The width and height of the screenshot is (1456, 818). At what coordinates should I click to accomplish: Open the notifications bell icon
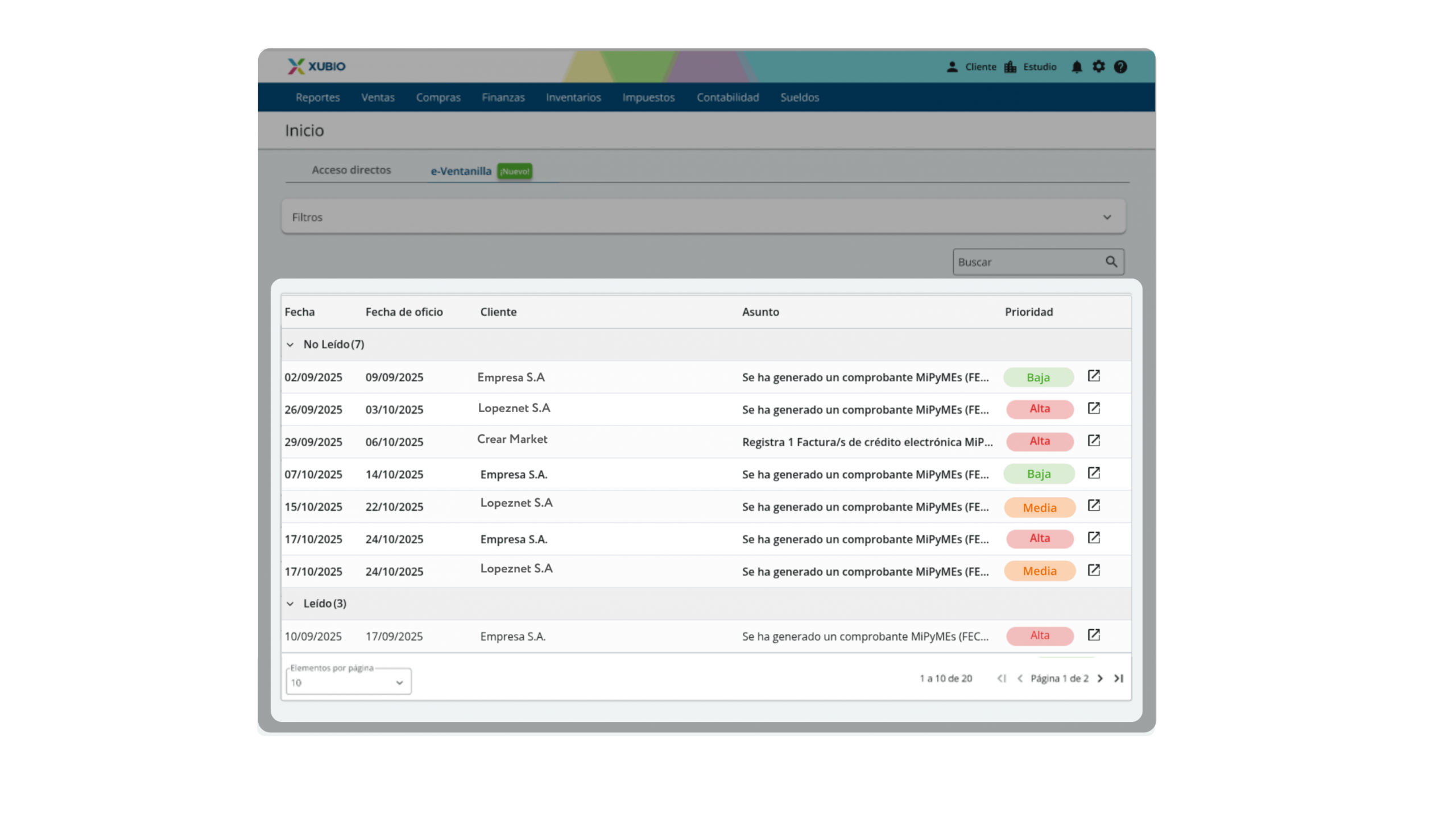click(1076, 67)
